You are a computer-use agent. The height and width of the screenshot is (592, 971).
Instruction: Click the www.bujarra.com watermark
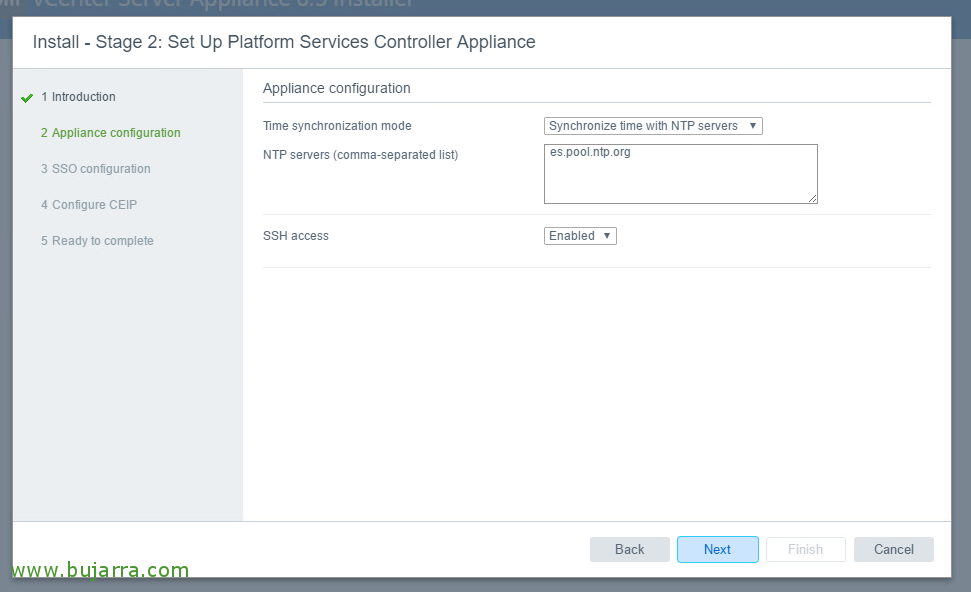point(100,571)
